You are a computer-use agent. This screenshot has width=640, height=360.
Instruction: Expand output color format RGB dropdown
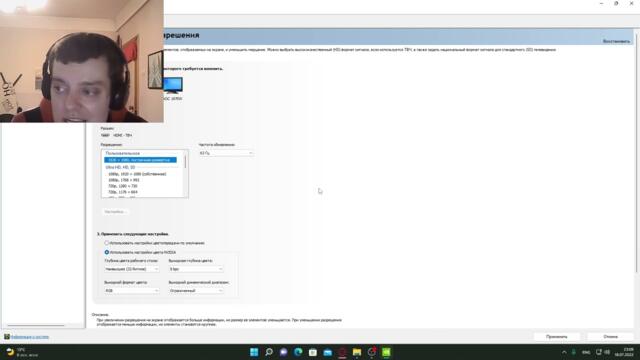(131, 291)
